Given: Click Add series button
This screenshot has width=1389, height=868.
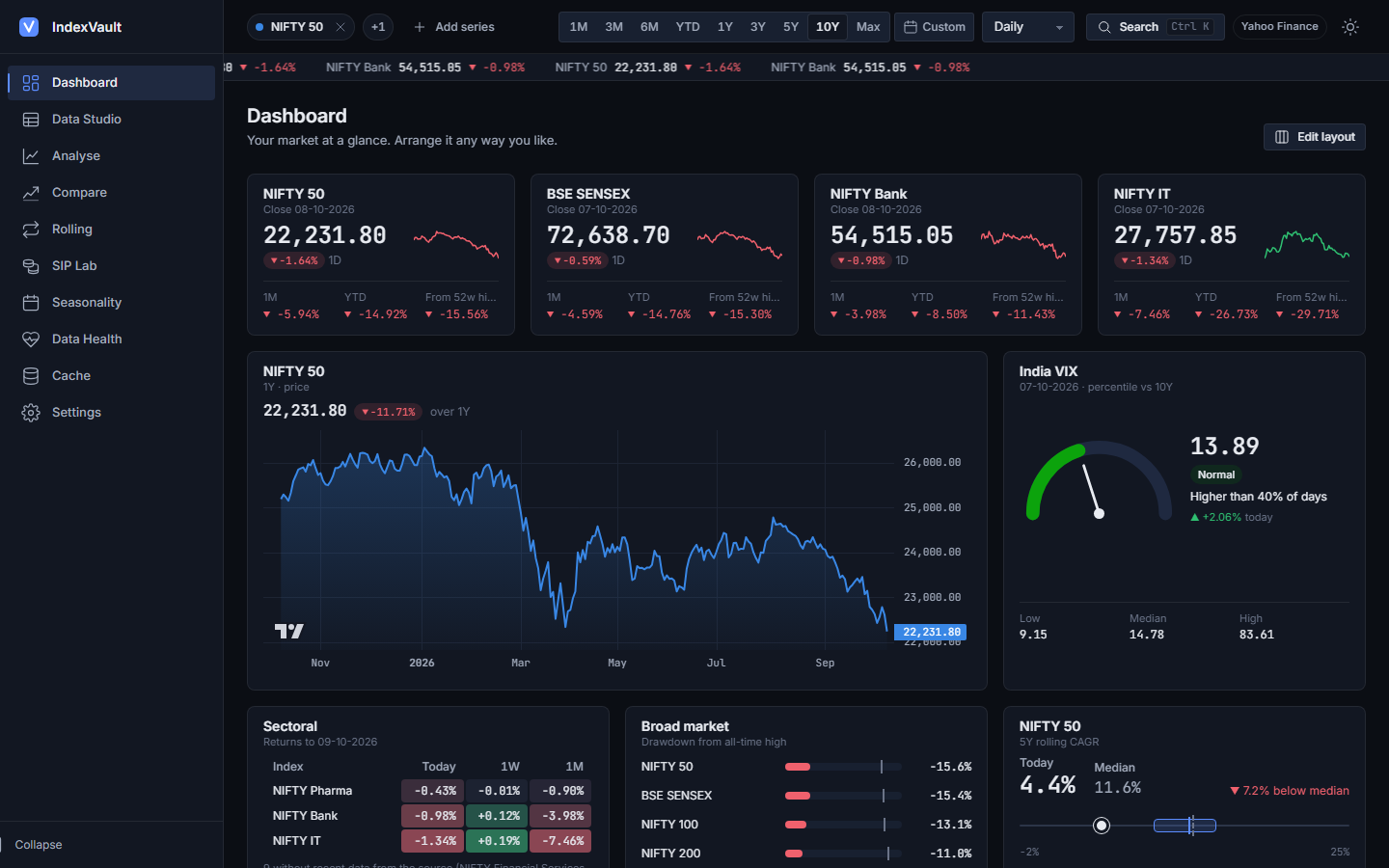Looking at the screenshot, I should [453, 27].
